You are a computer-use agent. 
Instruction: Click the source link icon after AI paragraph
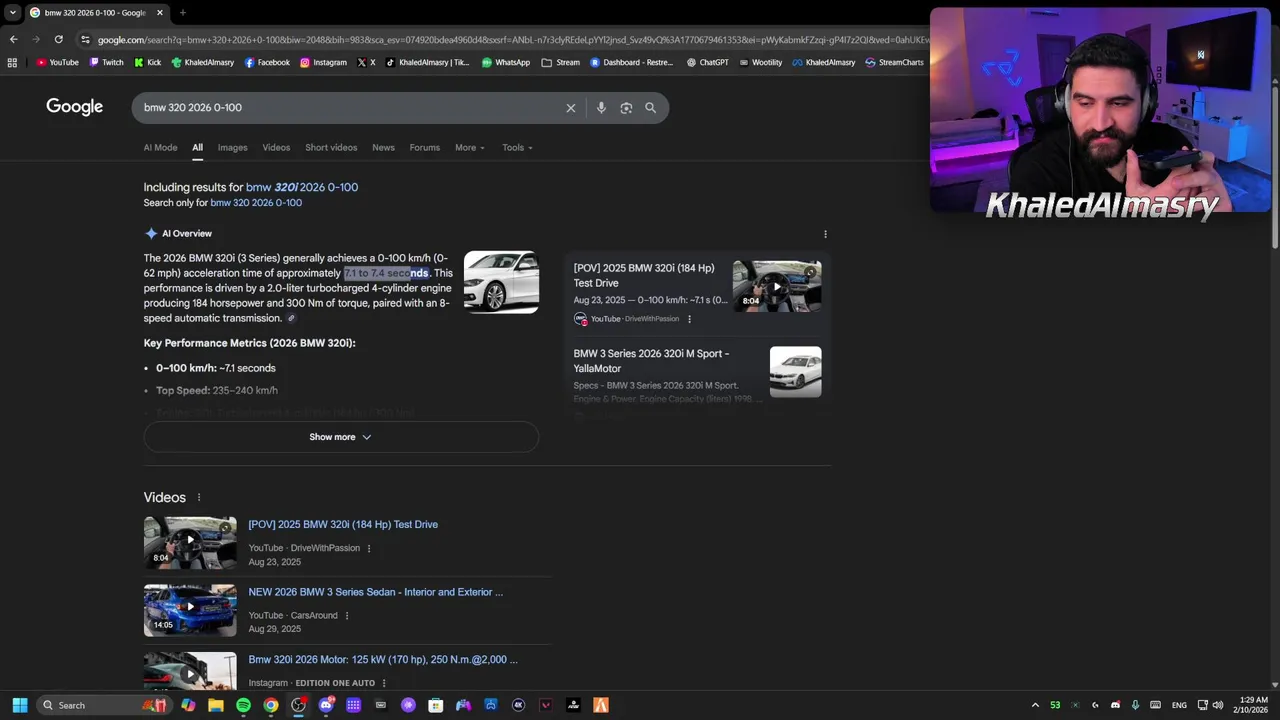pyautogui.click(x=292, y=319)
